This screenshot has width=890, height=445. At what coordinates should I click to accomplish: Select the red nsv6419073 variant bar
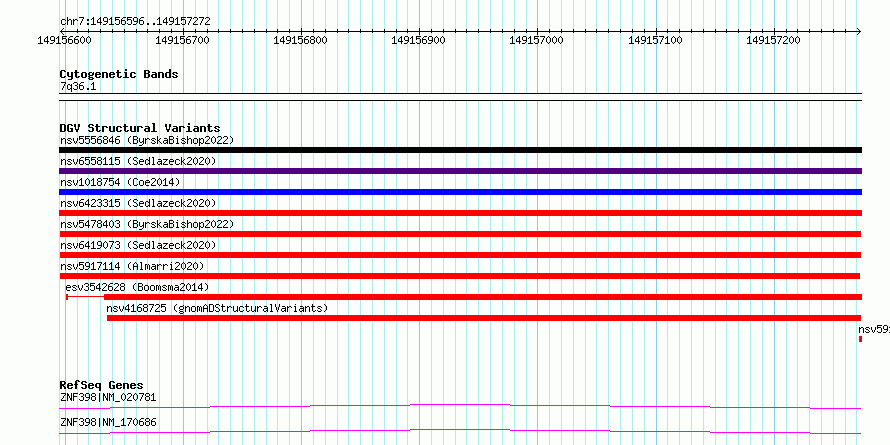460,255
